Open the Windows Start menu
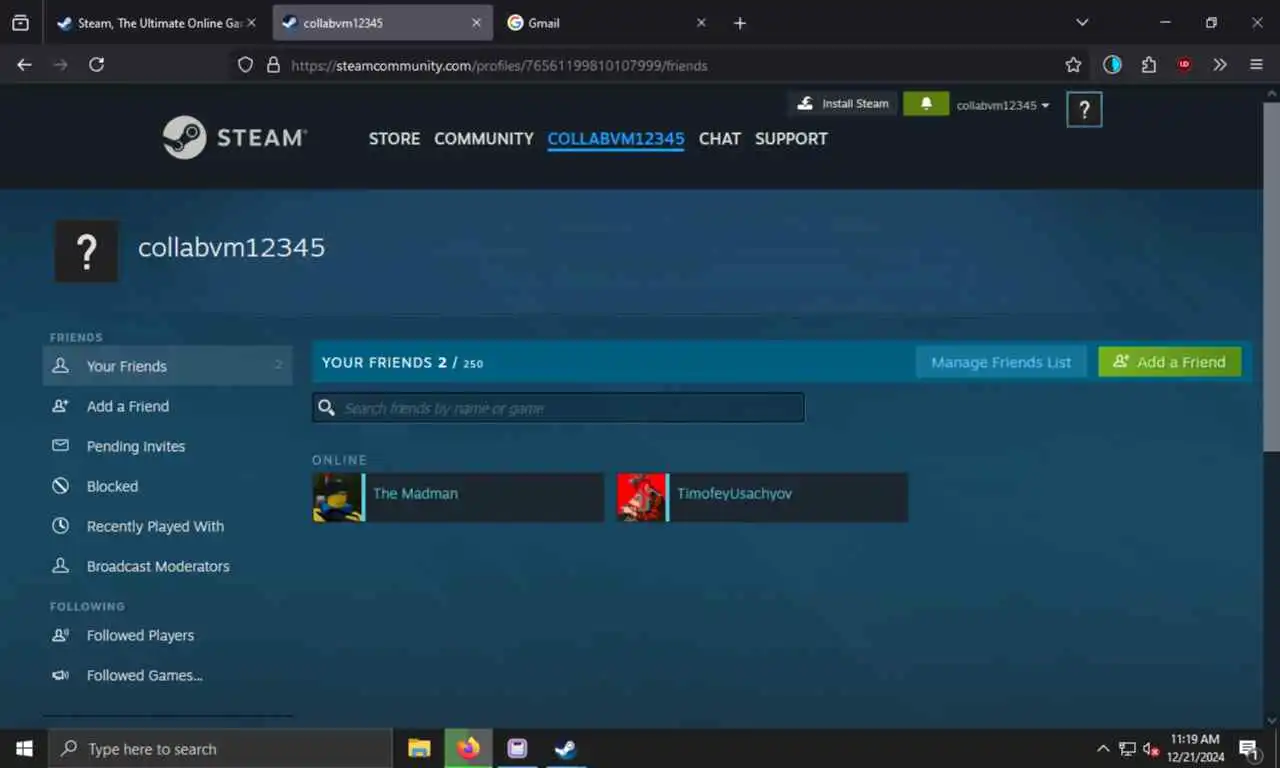1280x768 pixels. coord(24,748)
